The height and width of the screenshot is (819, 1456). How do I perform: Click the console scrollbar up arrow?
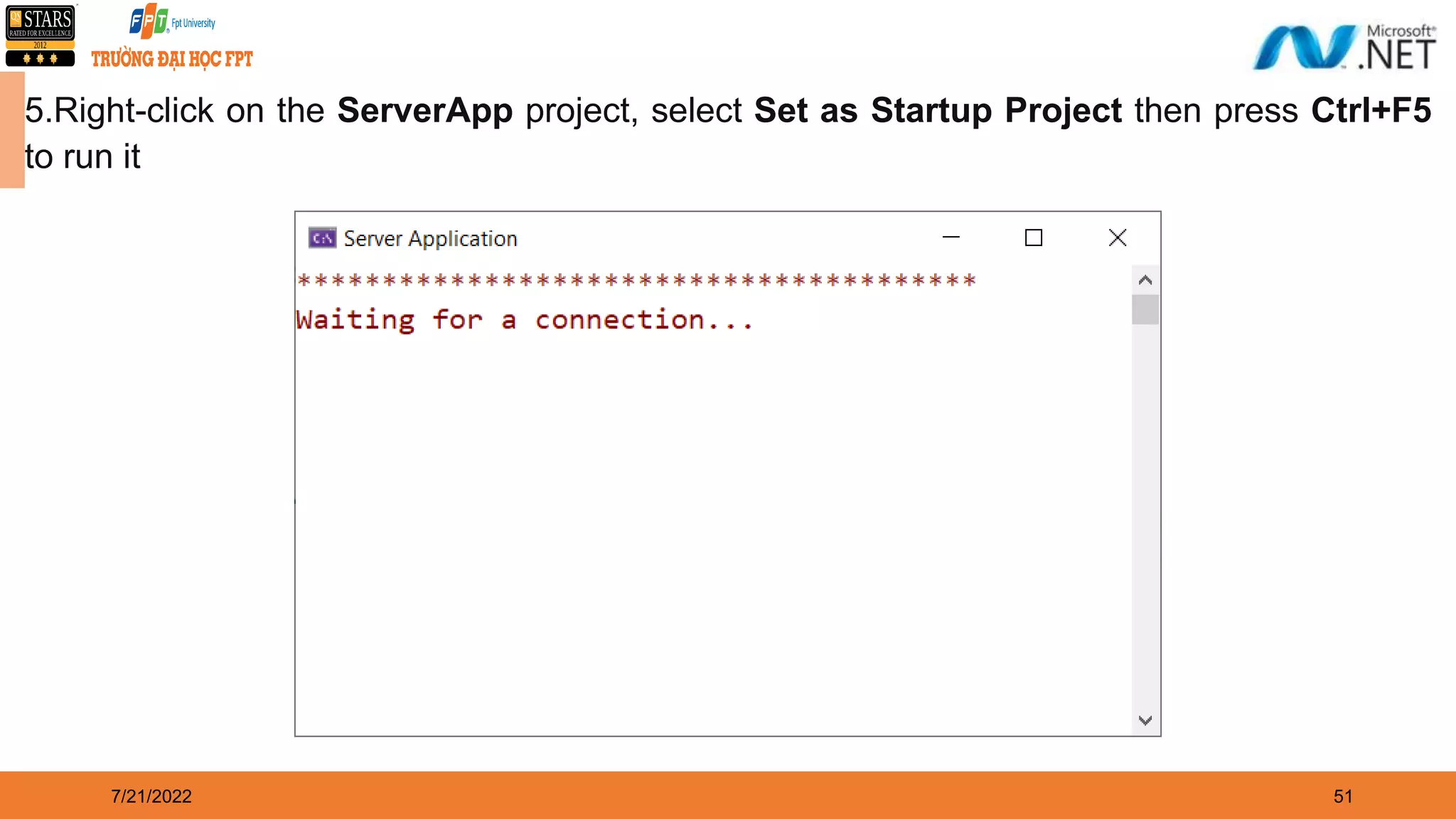coord(1145,280)
